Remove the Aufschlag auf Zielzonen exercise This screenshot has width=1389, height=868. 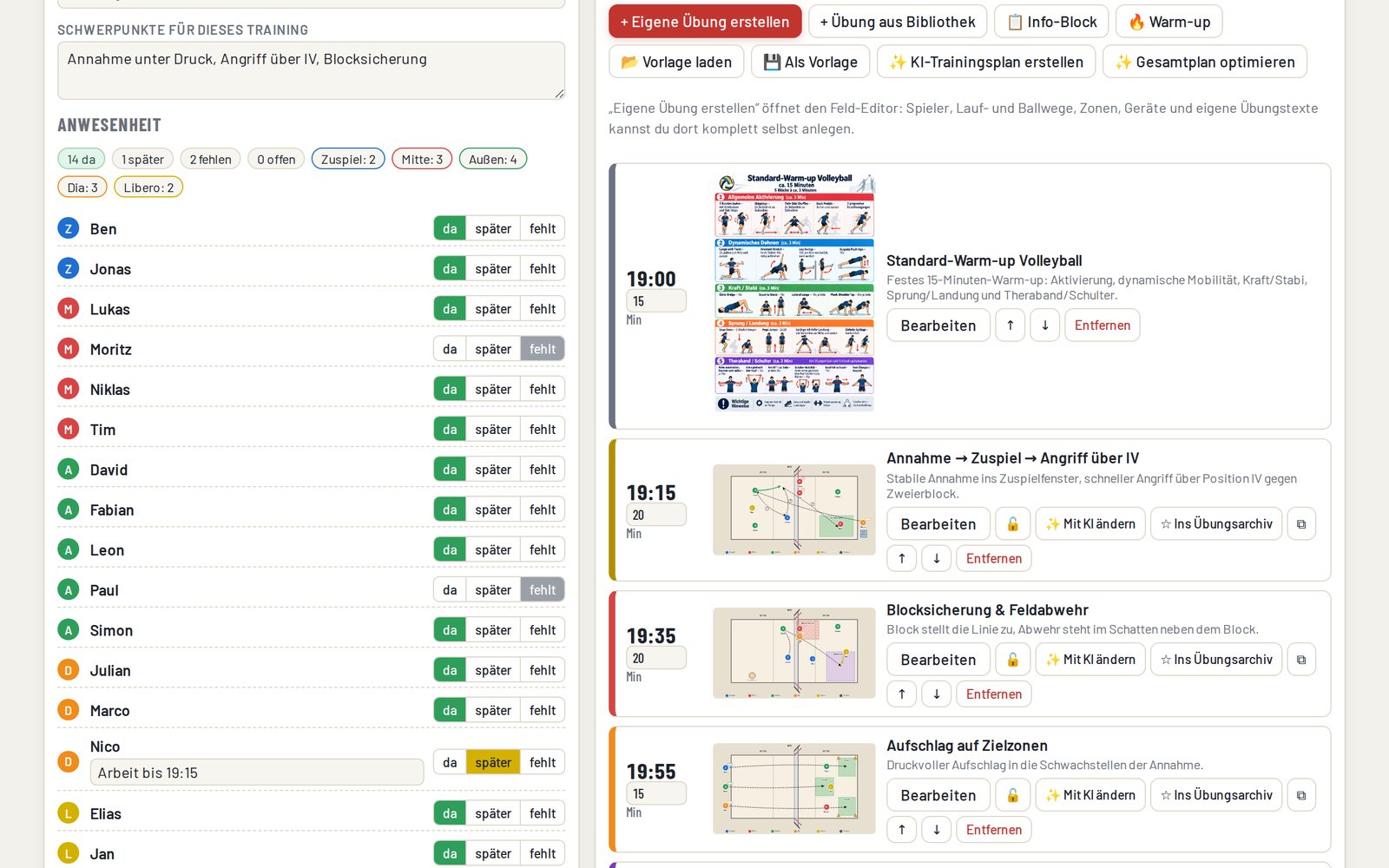pos(994,830)
